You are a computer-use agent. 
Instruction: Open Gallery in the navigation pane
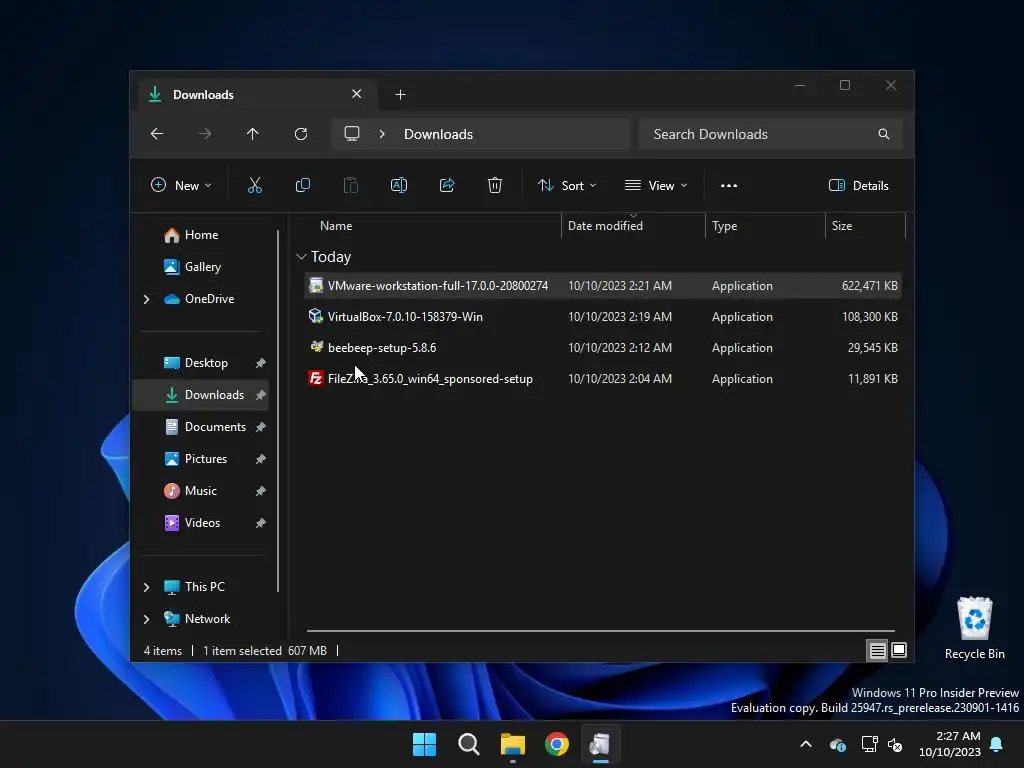pyautogui.click(x=193, y=267)
